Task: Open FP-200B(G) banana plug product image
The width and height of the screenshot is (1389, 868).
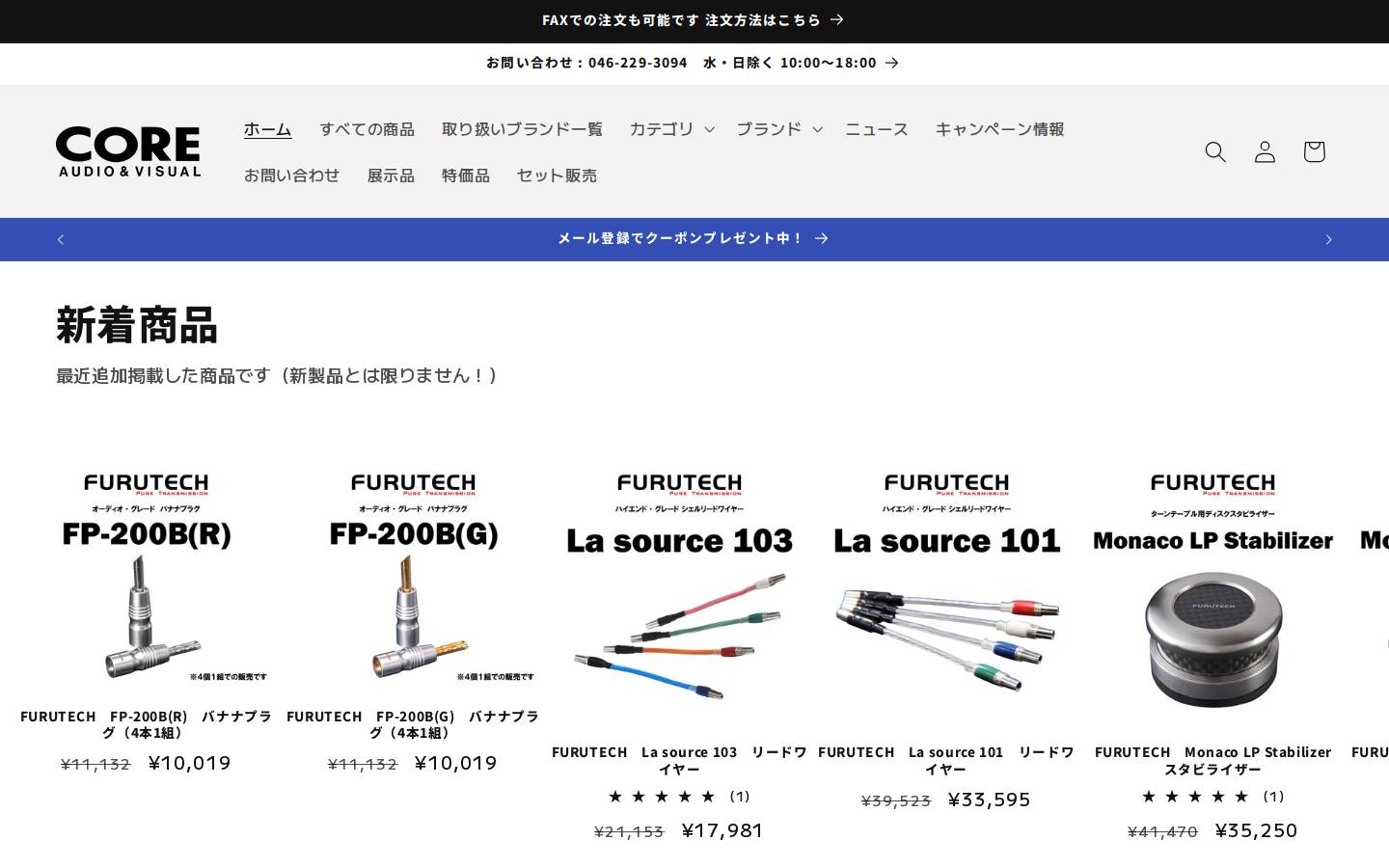Action: 413,577
